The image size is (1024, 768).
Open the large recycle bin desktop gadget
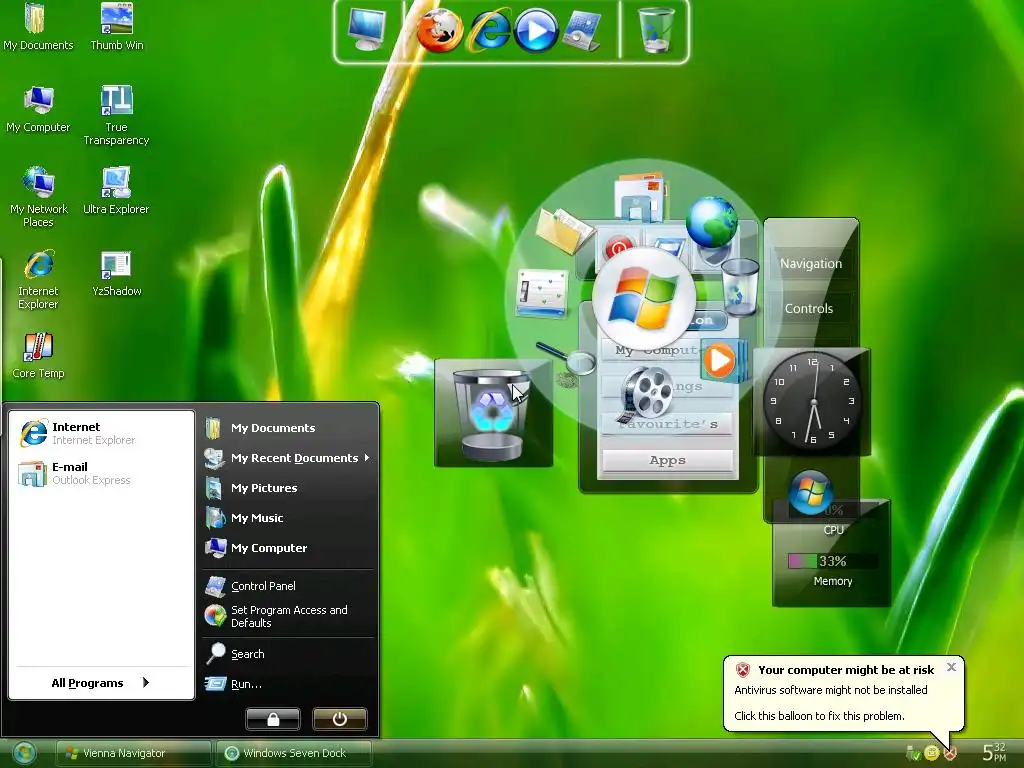point(493,413)
